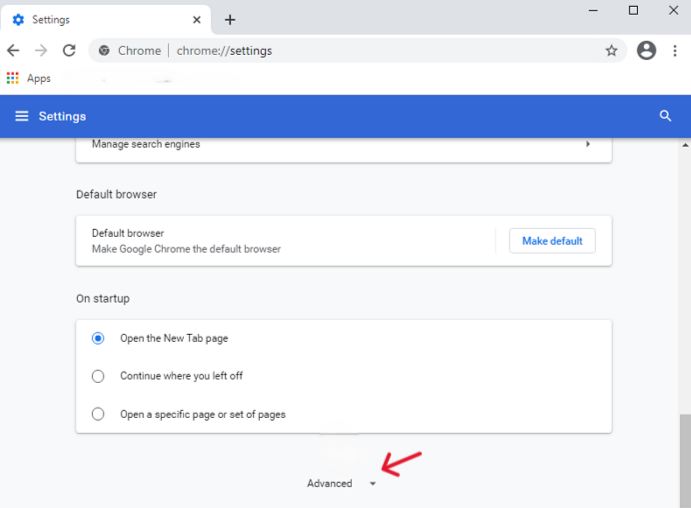The width and height of the screenshot is (691, 508).
Task: Select Open the New Tab page option
Action: click(98, 338)
